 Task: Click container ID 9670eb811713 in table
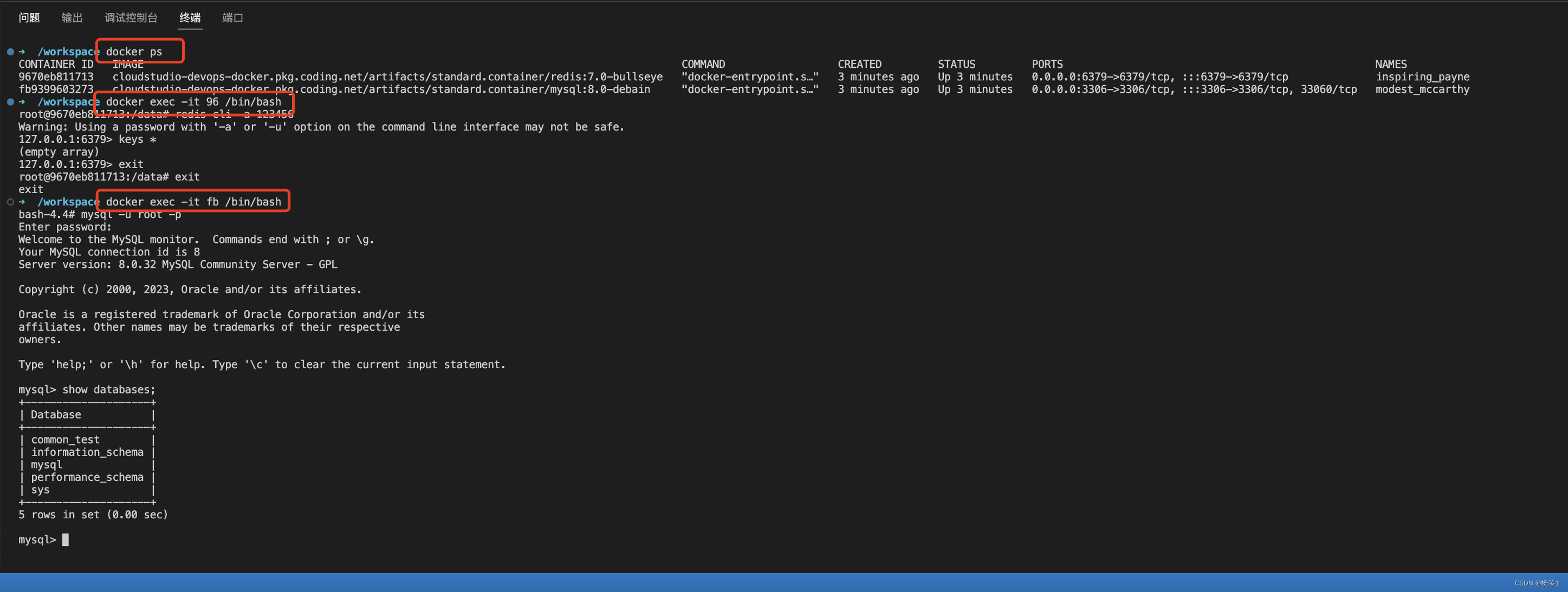point(56,77)
